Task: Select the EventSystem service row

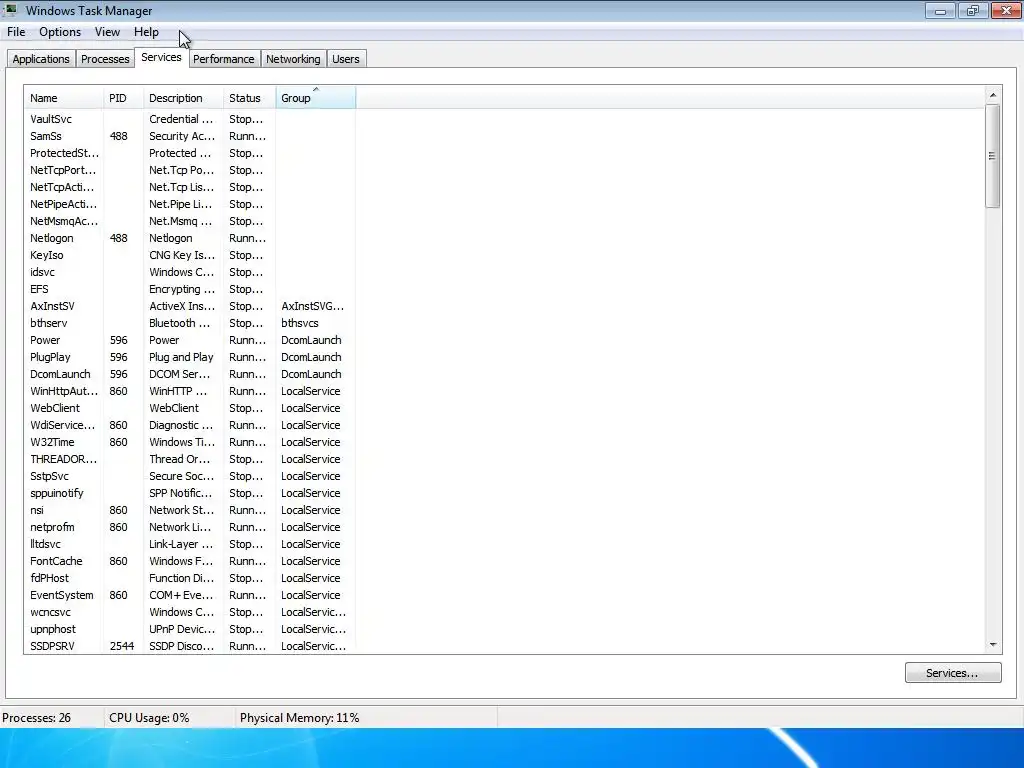Action: pos(189,594)
